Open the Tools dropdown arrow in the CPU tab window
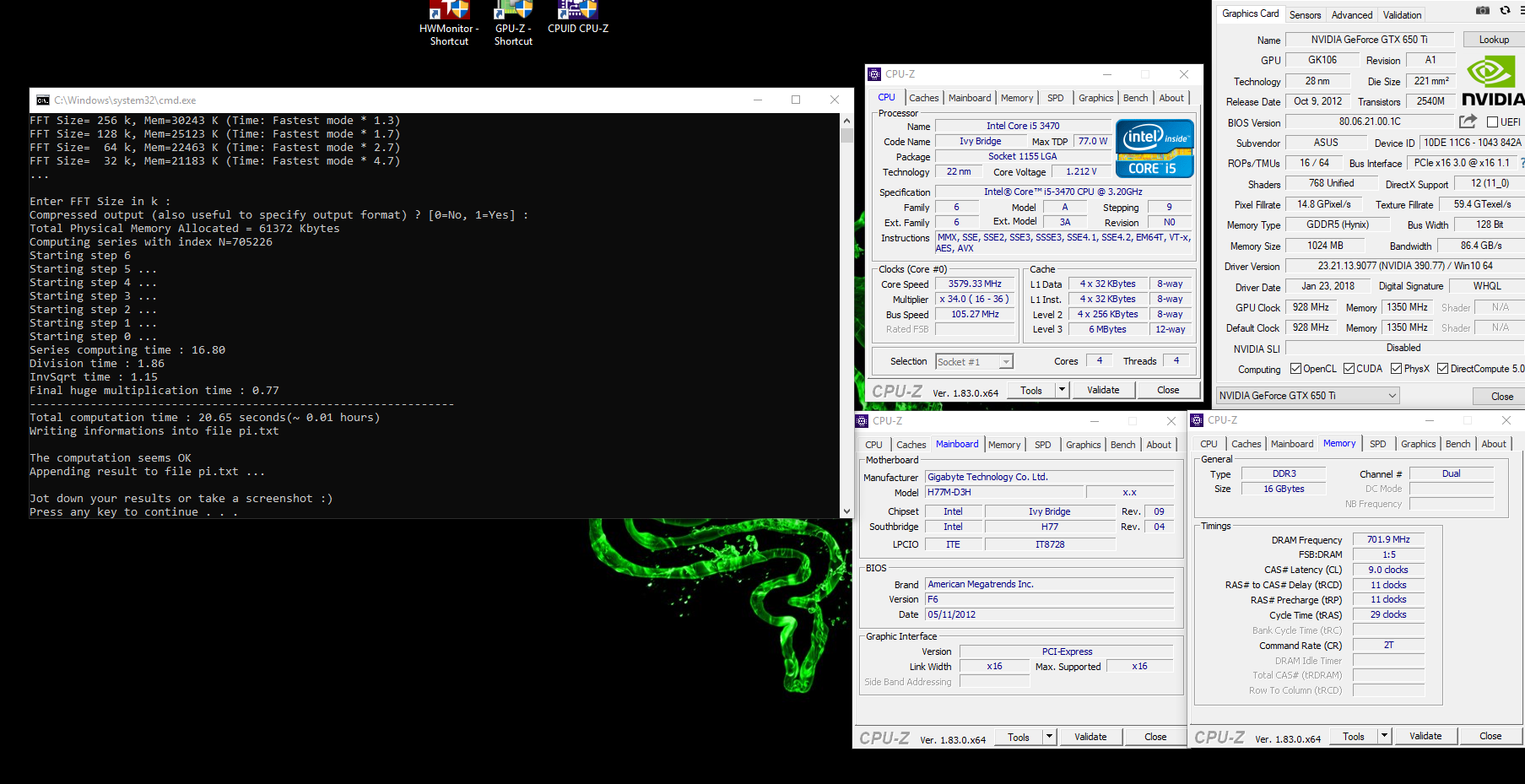 (x=1062, y=390)
